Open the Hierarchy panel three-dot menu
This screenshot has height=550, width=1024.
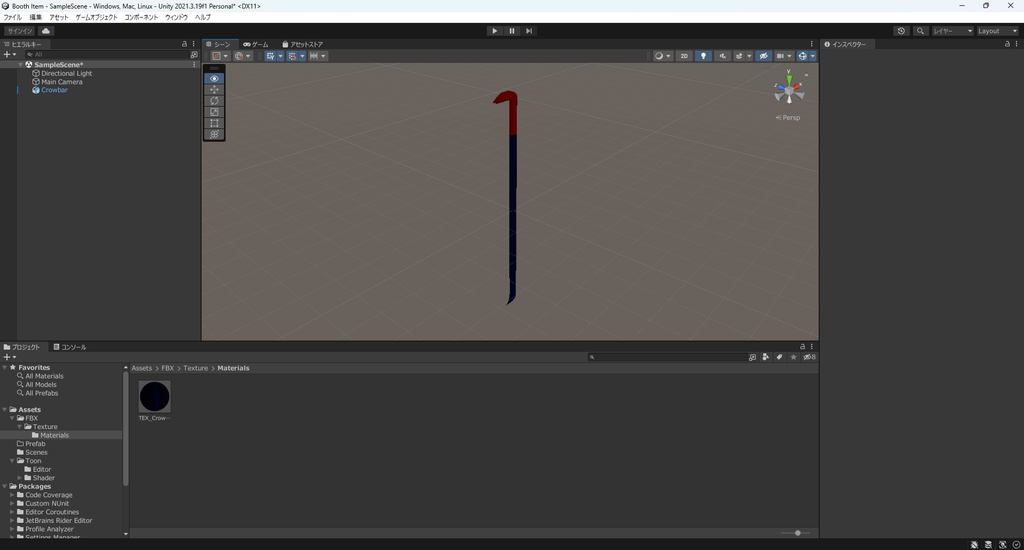pyautogui.click(x=193, y=44)
